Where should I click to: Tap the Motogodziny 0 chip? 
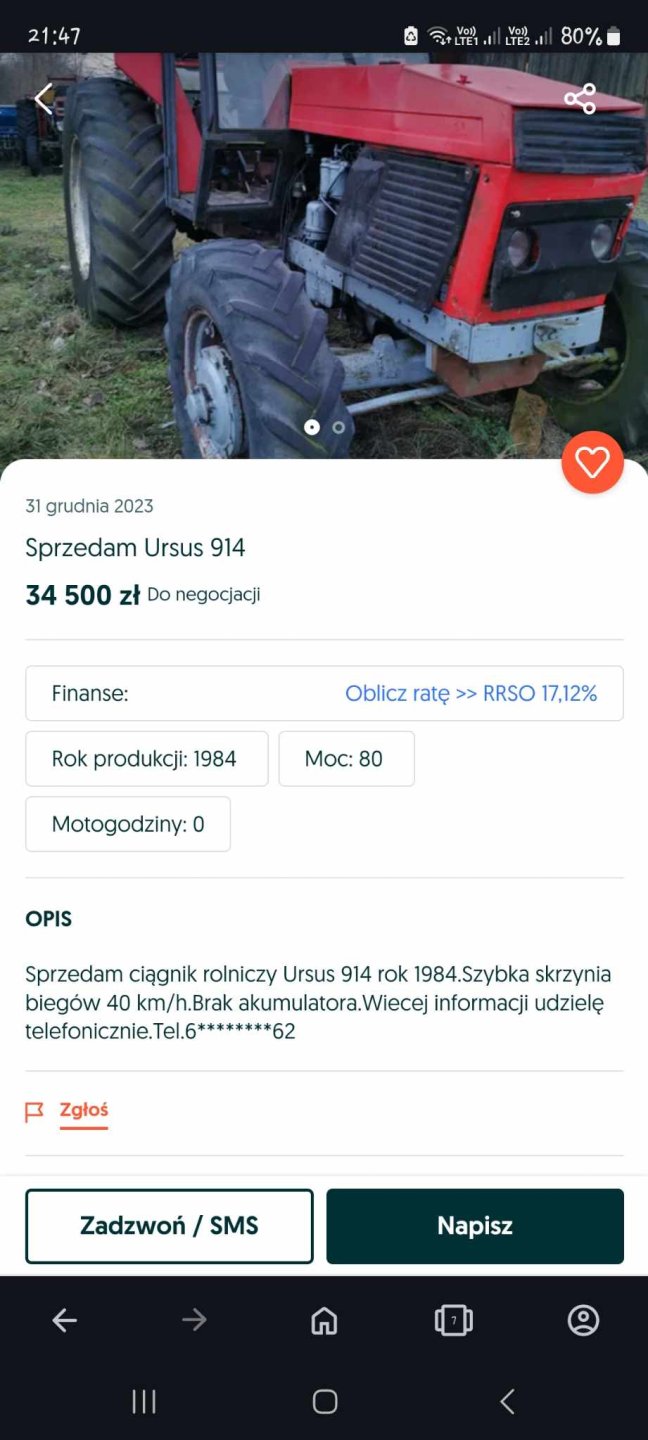click(x=128, y=824)
